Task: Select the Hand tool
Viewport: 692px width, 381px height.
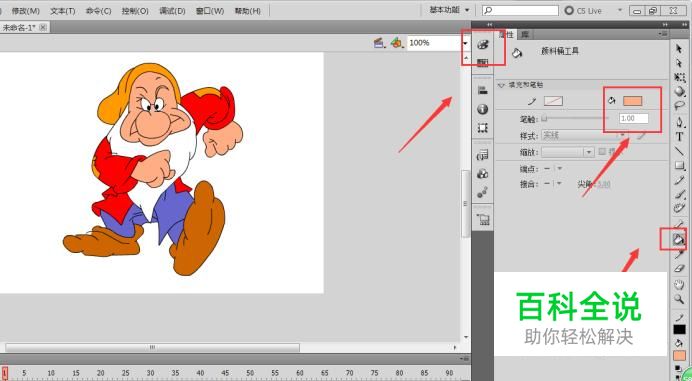Action: click(679, 285)
